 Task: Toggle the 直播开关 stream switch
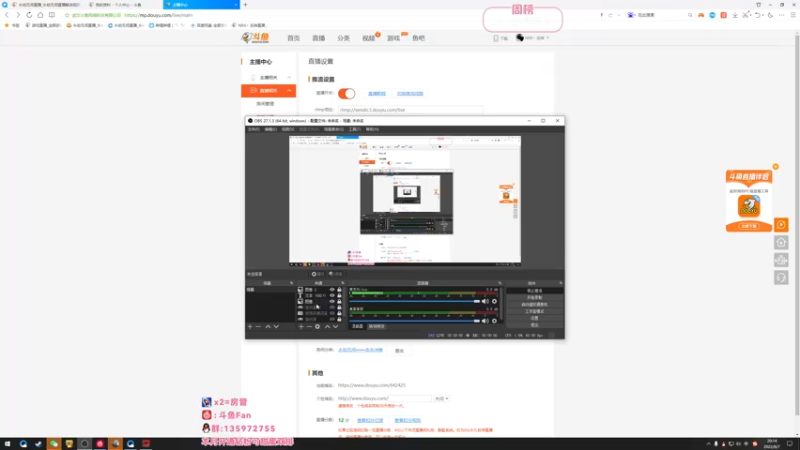pos(346,93)
